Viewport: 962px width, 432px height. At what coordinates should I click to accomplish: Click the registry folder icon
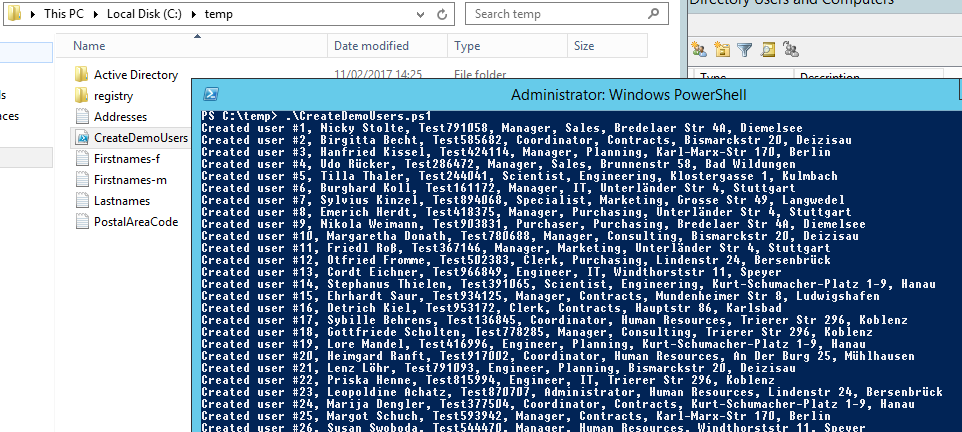(82, 96)
